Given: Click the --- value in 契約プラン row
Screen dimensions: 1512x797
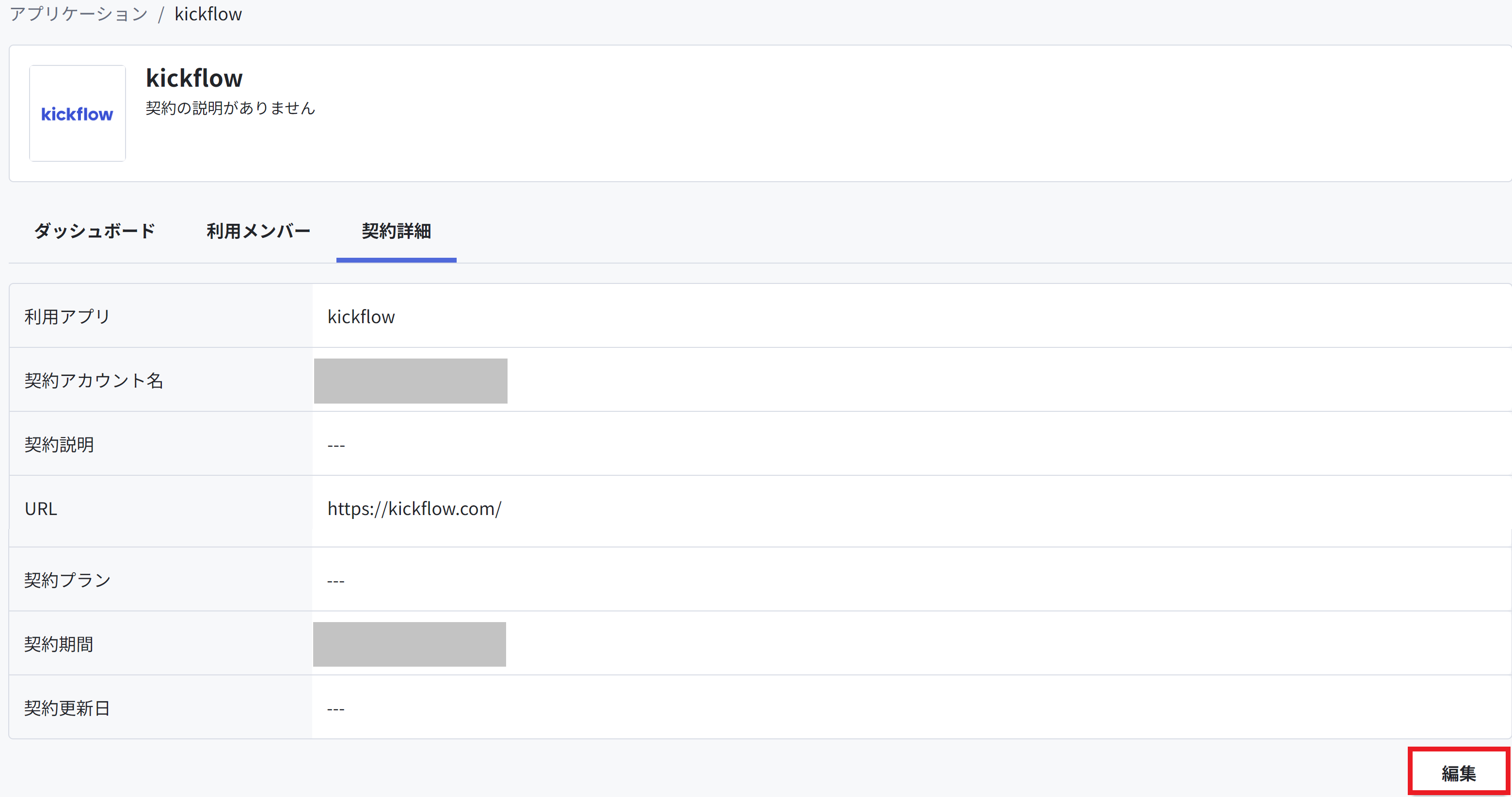Looking at the screenshot, I should (336, 580).
